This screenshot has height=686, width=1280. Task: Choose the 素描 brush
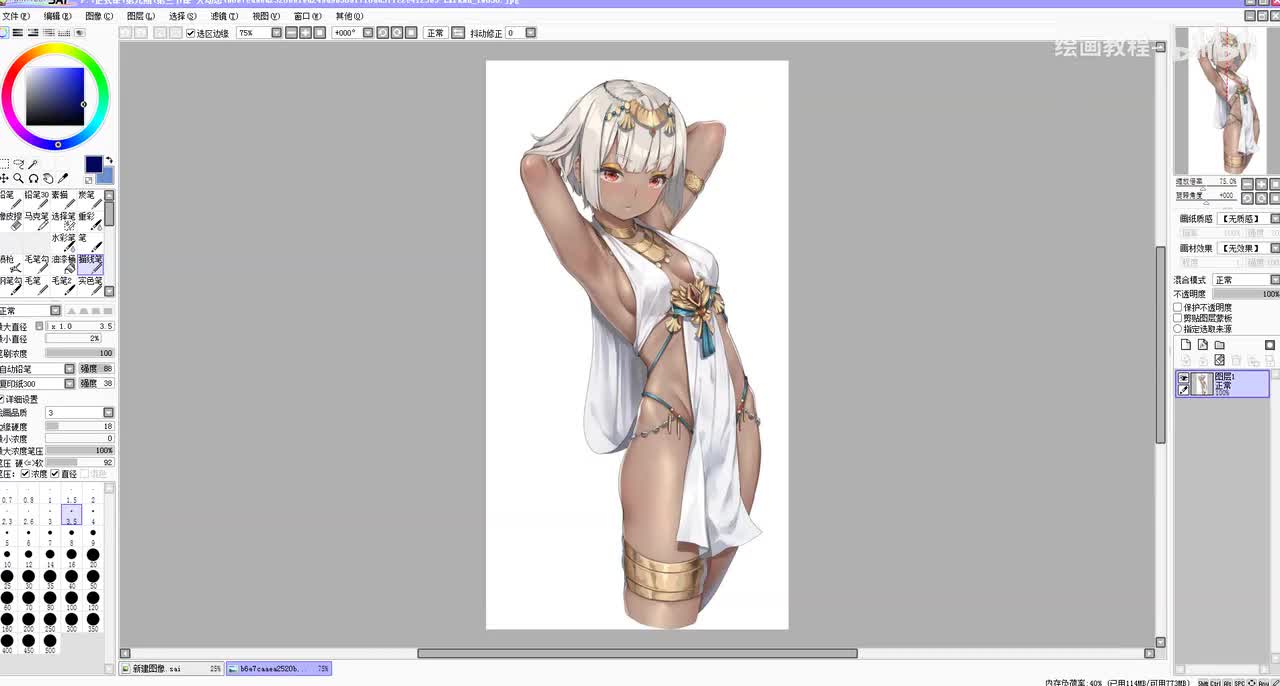pyautogui.click(x=64, y=200)
